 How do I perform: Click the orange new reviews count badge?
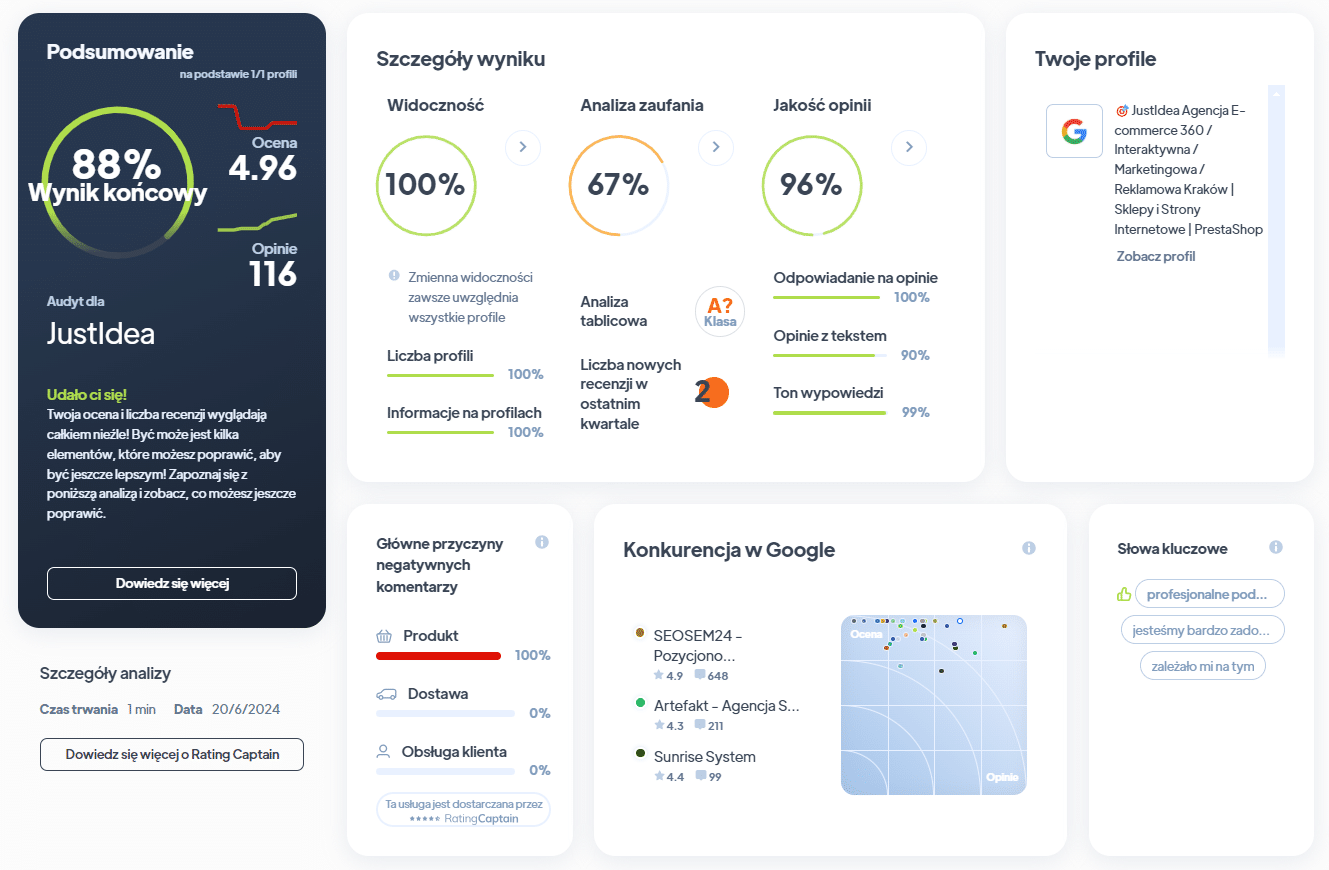[712, 393]
